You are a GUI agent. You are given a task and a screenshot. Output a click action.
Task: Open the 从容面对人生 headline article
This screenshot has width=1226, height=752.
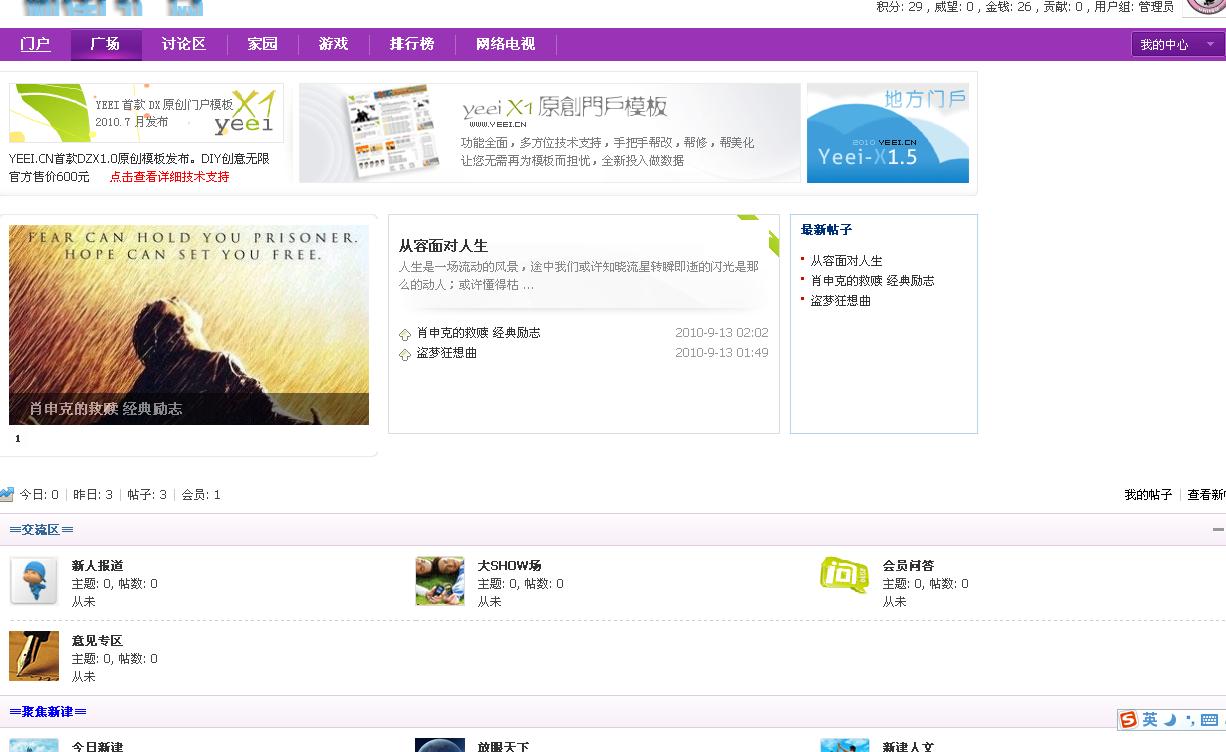pos(443,246)
